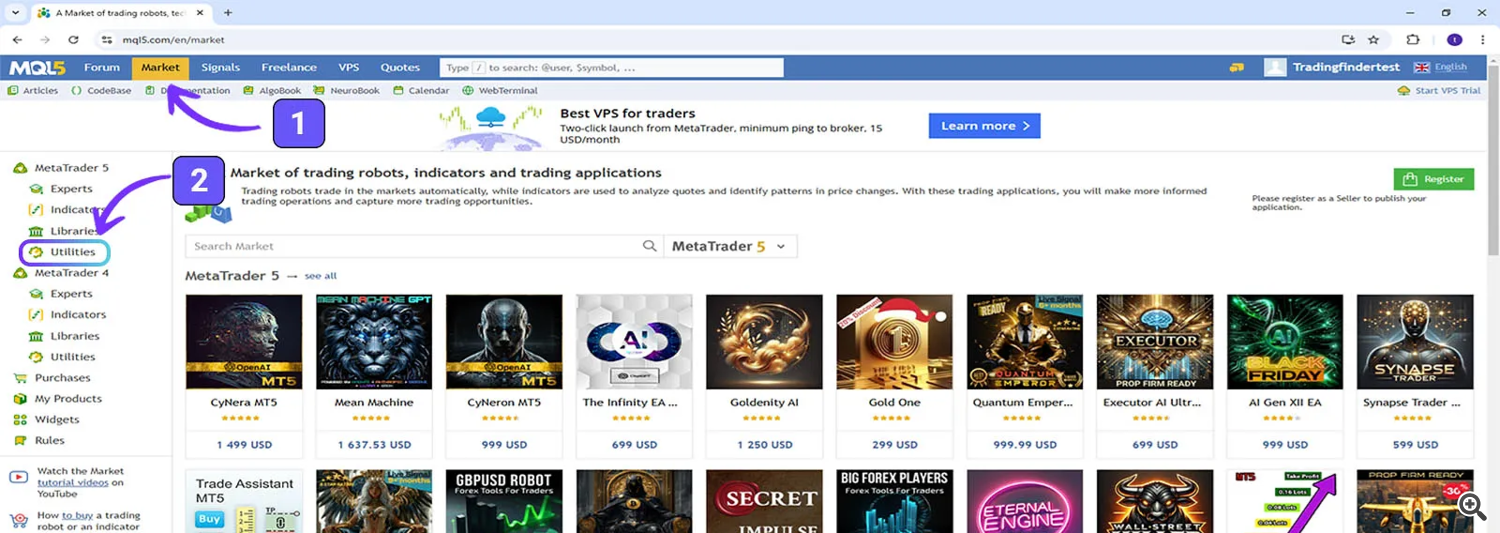The image size is (1500, 533).
Task: Click the tutorial videos link
Action: (x=73, y=482)
